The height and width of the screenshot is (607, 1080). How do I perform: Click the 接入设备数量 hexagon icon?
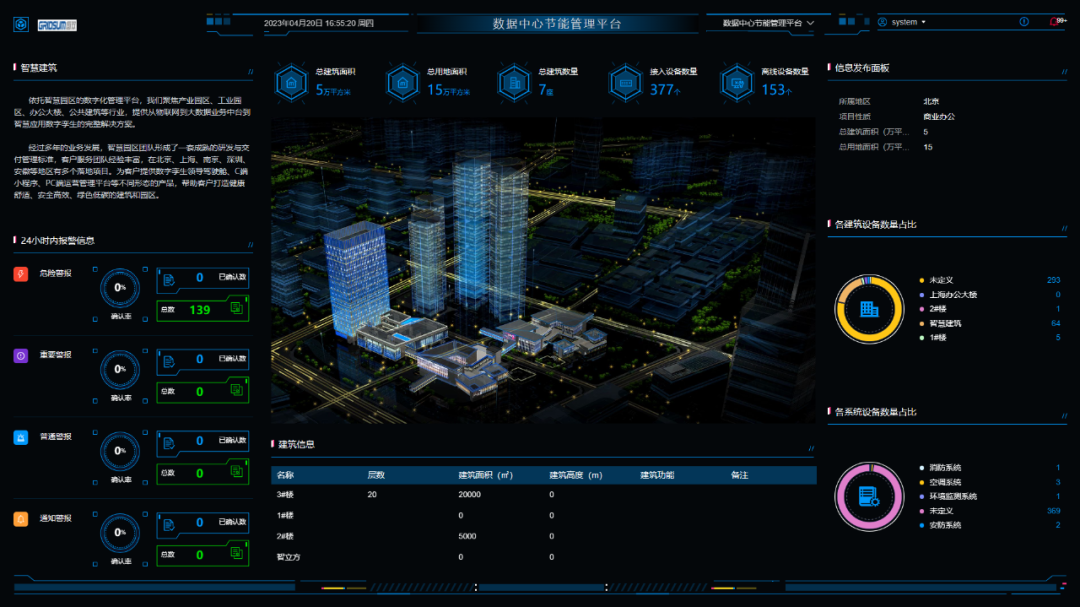click(x=625, y=83)
